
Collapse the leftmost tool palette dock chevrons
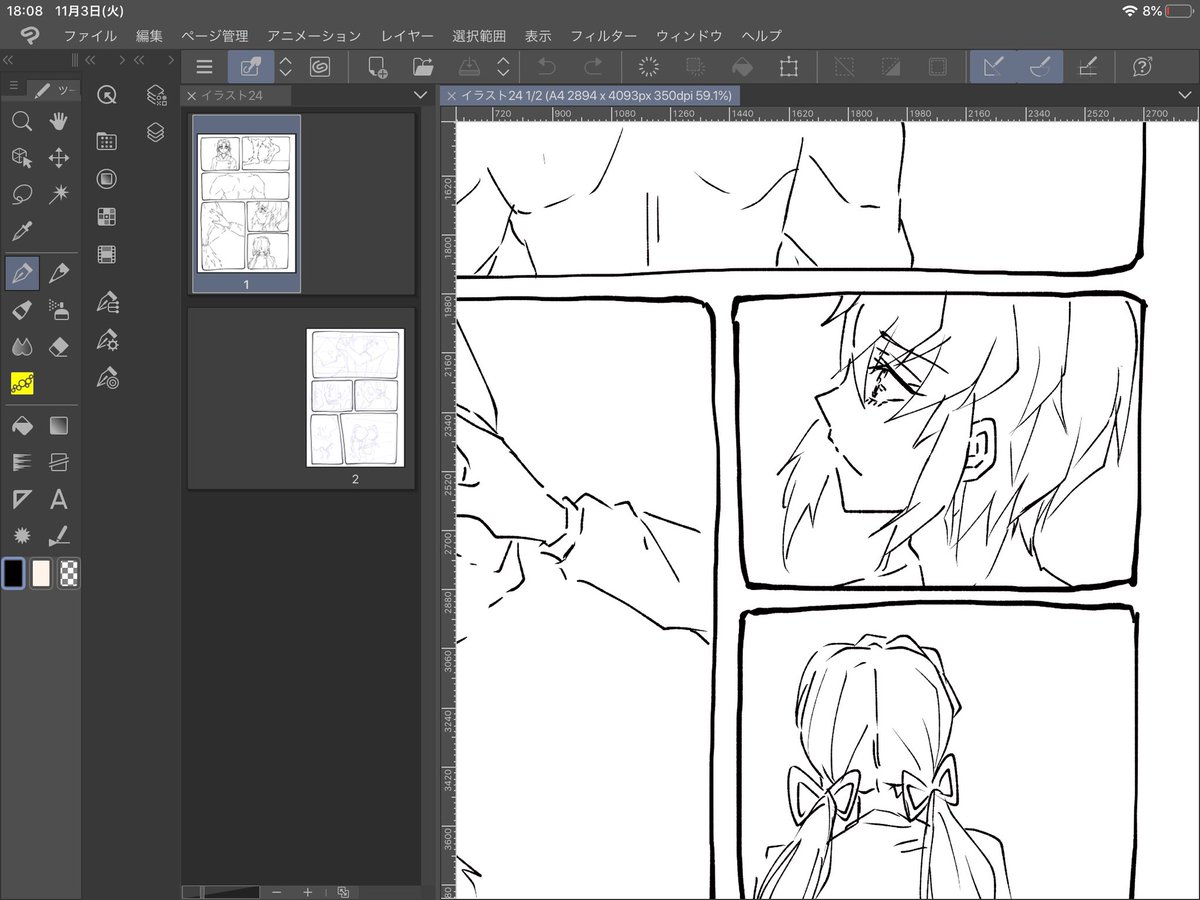pos(8,60)
